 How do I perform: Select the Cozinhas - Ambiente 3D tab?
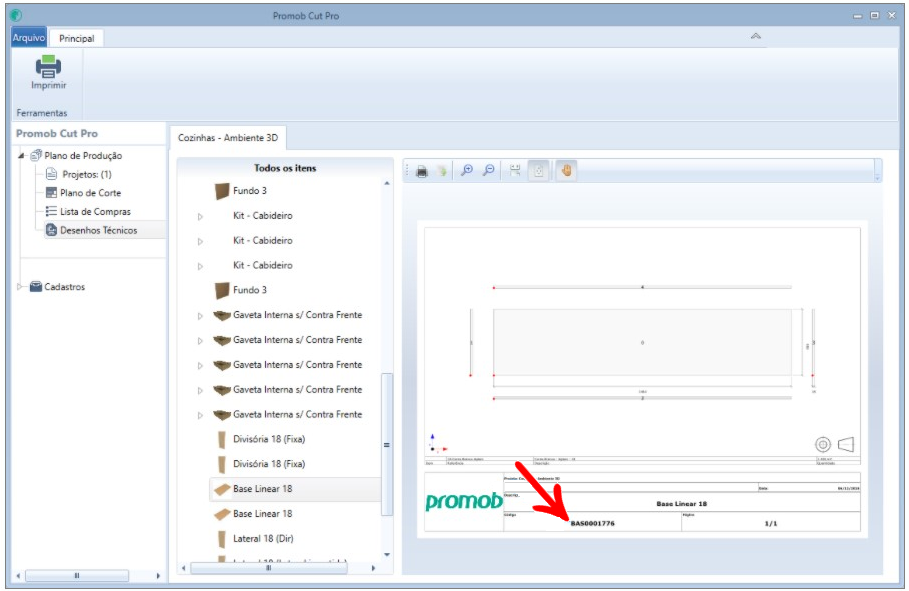tap(228, 138)
